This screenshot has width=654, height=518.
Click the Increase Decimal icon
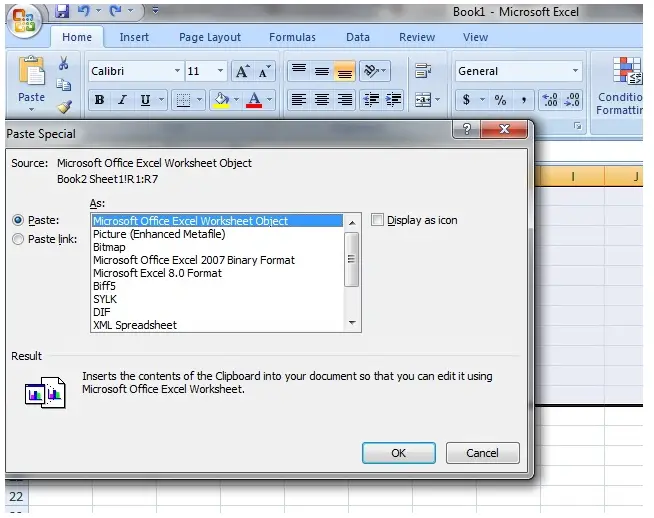pyautogui.click(x=550, y=100)
